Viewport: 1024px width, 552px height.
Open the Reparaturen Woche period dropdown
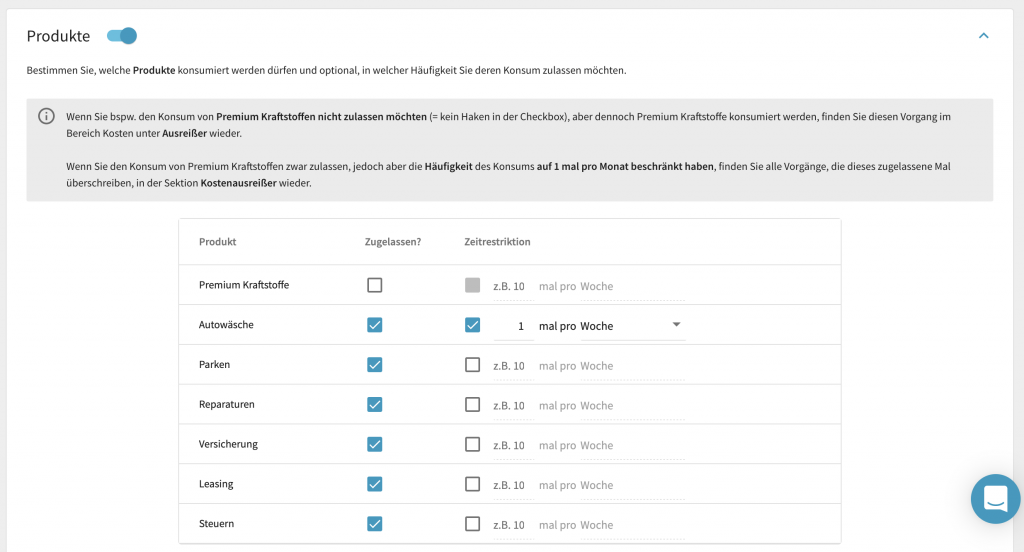click(x=632, y=406)
